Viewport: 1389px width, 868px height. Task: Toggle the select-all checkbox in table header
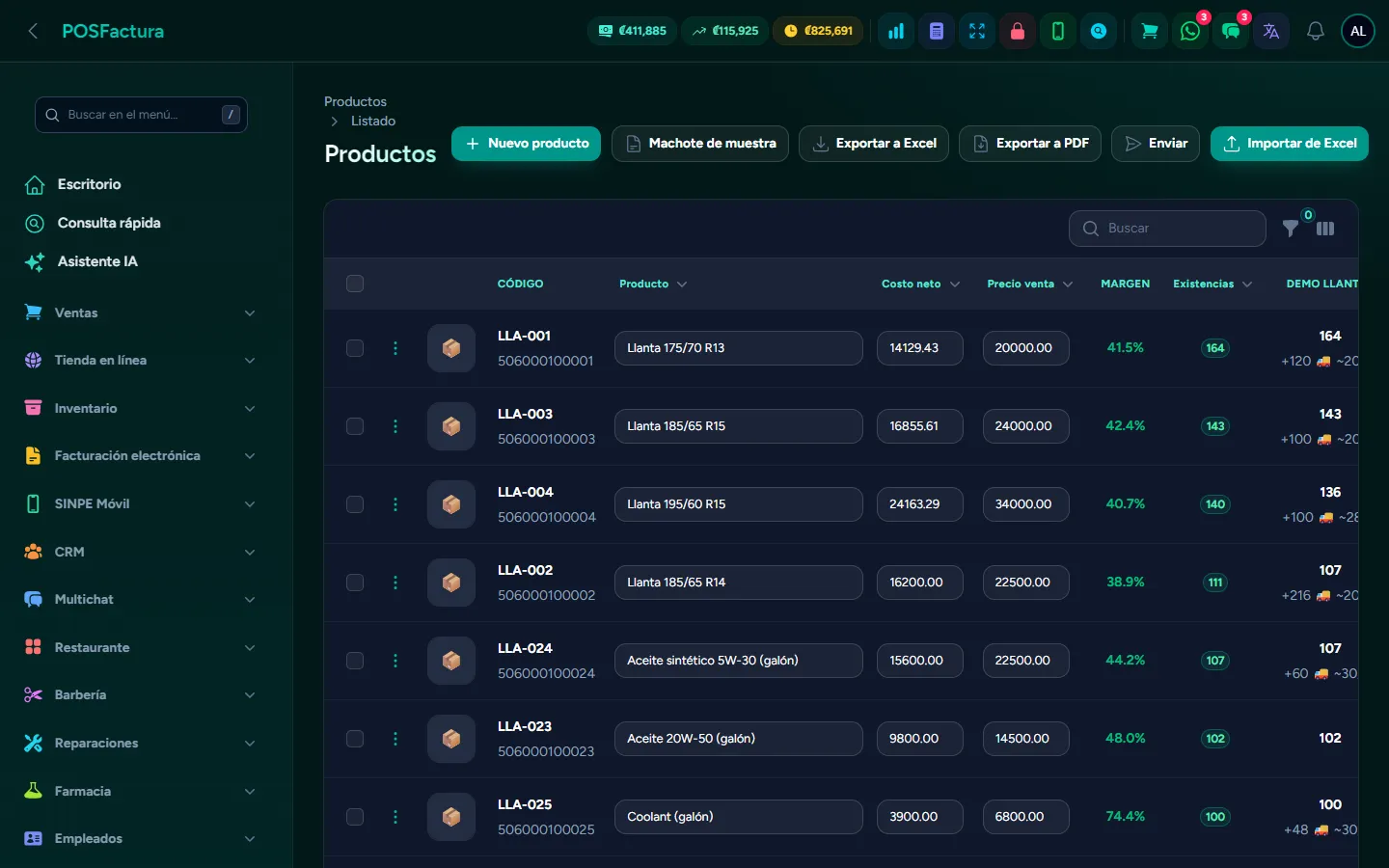pos(355,284)
